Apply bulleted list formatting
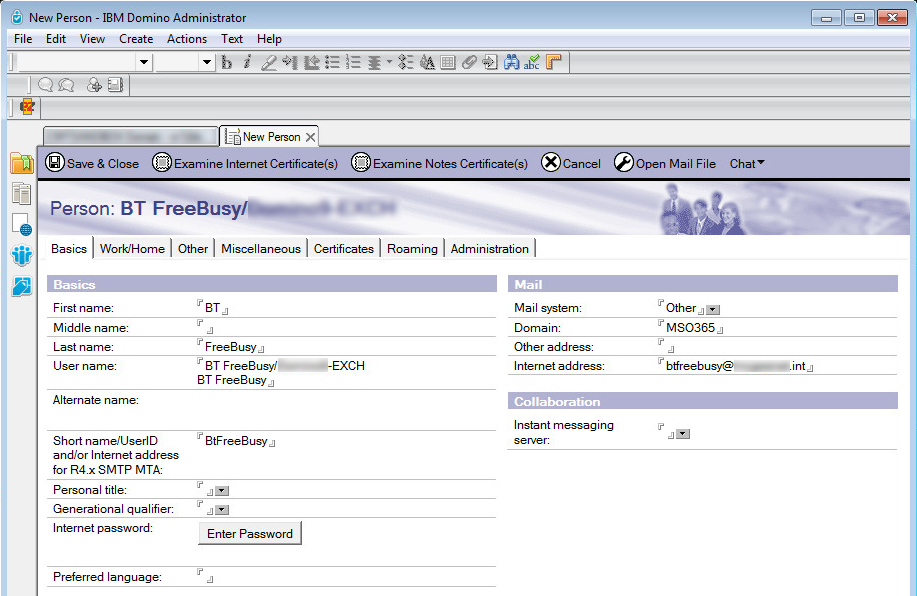 (332, 62)
